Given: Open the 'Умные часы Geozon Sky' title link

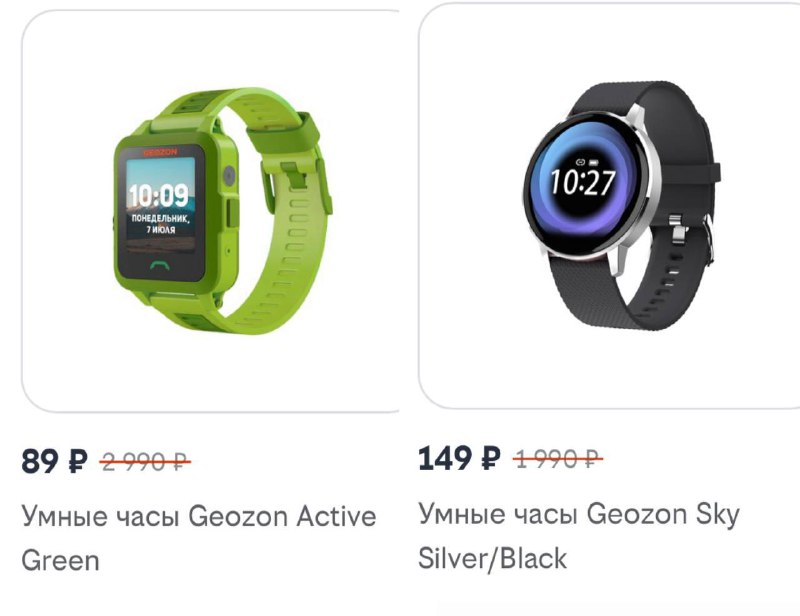Looking at the screenshot, I should click(579, 514).
